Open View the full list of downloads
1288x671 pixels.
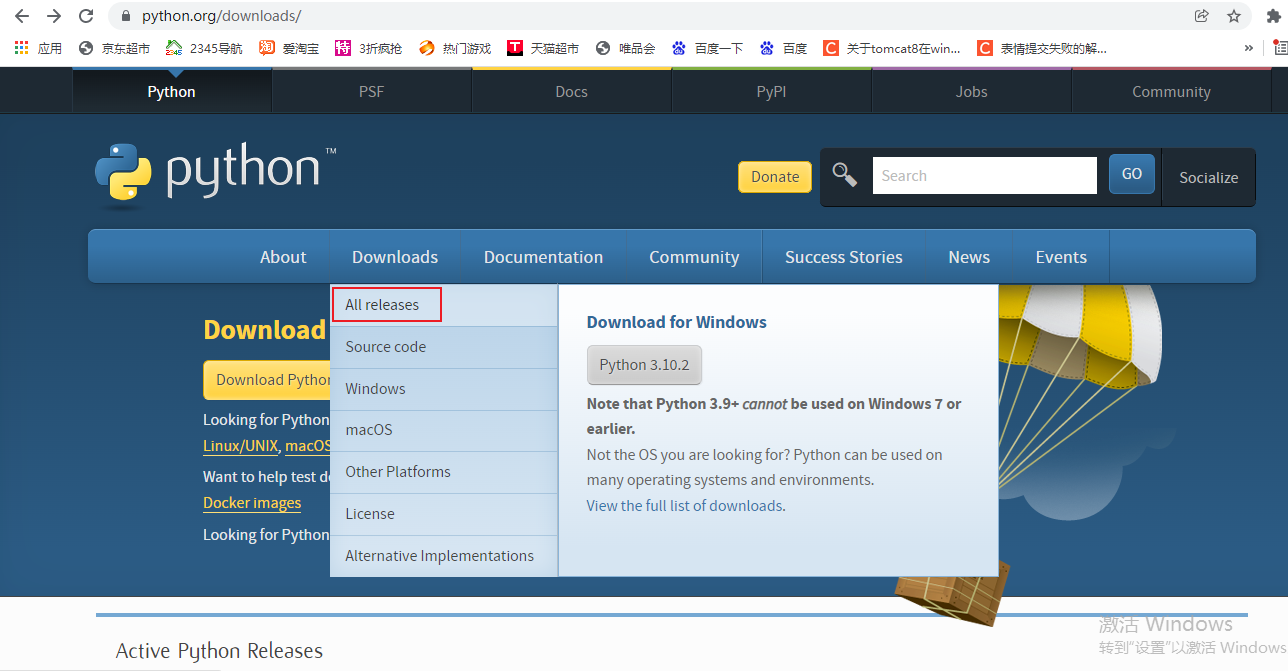[684, 506]
